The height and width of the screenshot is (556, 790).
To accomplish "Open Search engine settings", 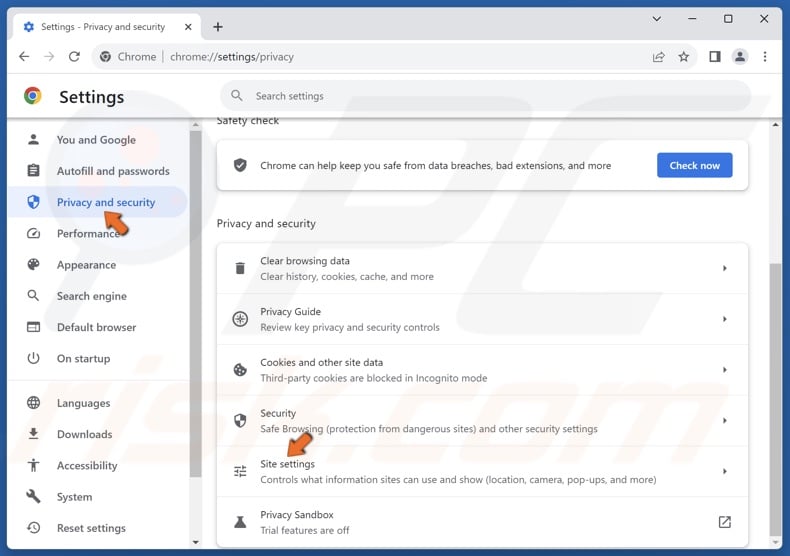I will click(x=97, y=296).
